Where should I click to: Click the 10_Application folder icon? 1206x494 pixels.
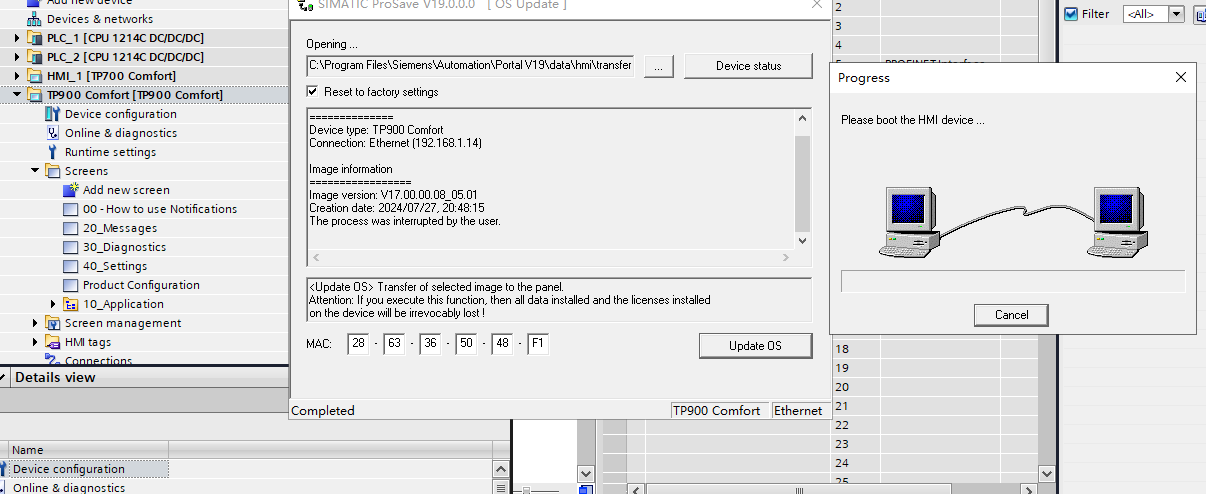(71, 304)
